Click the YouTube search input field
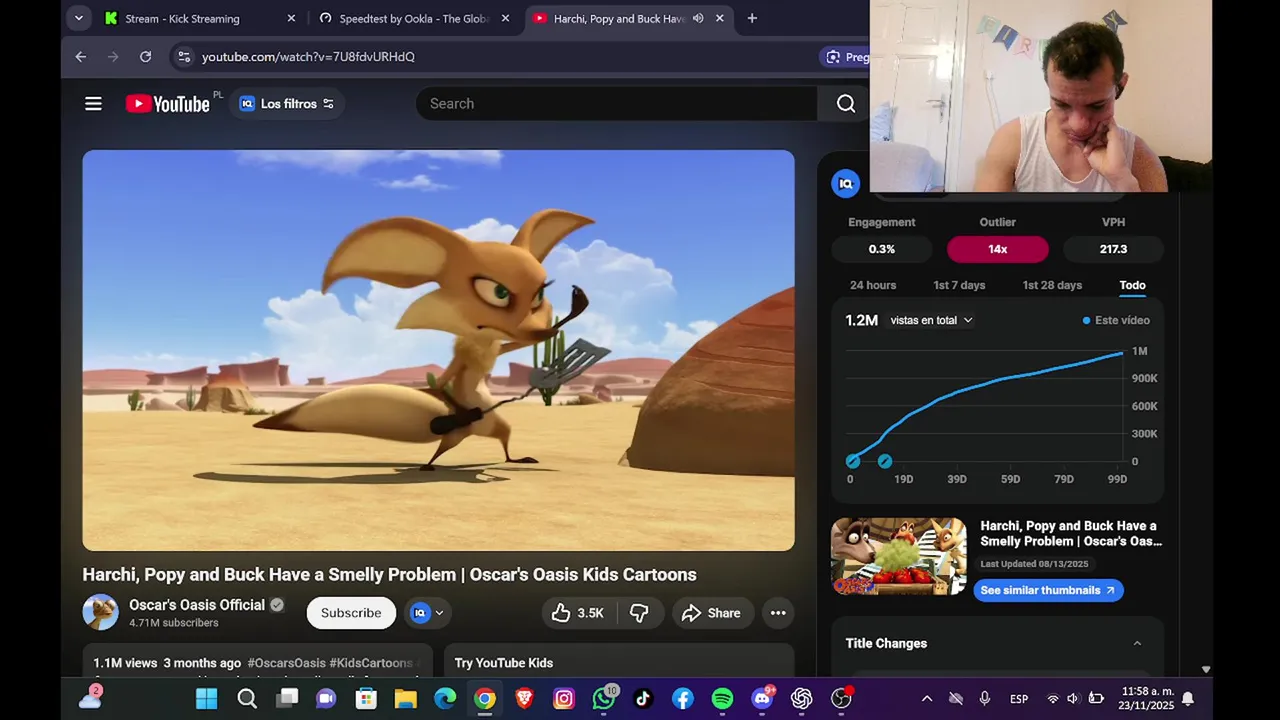Viewport: 1280px width, 720px height. pyautogui.click(x=617, y=104)
